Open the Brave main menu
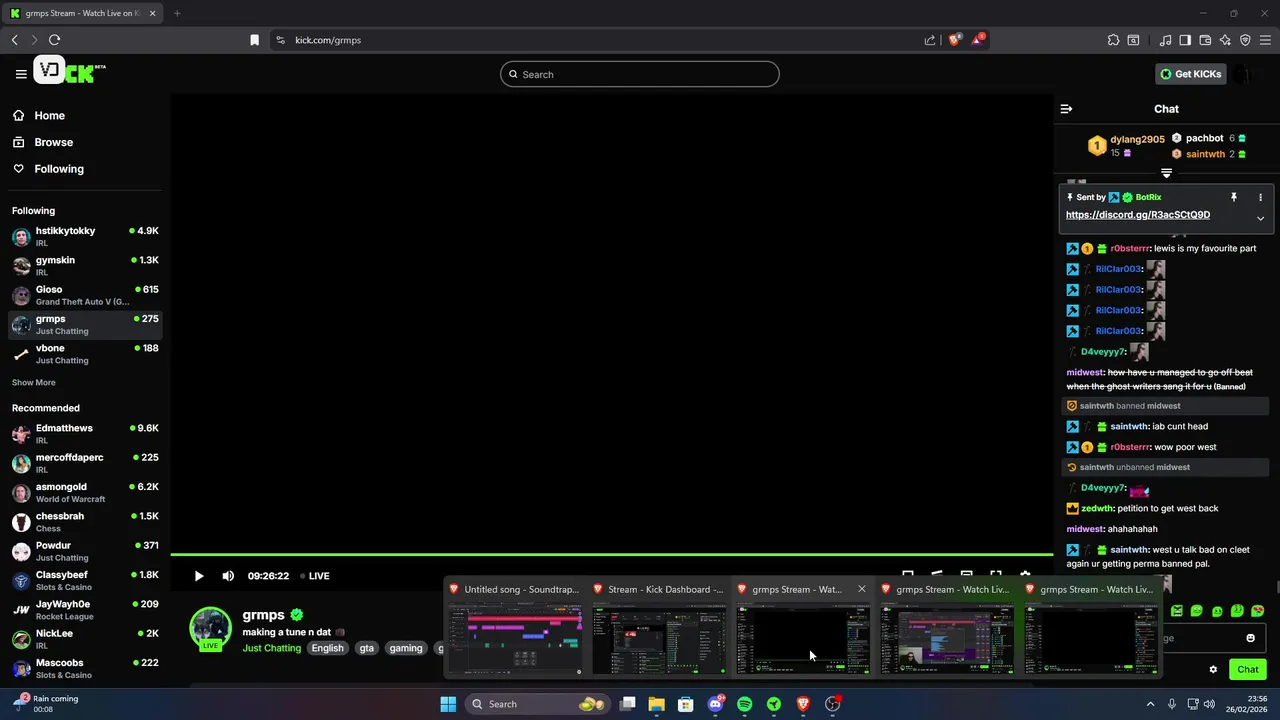 pyautogui.click(x=1266, y=40)
